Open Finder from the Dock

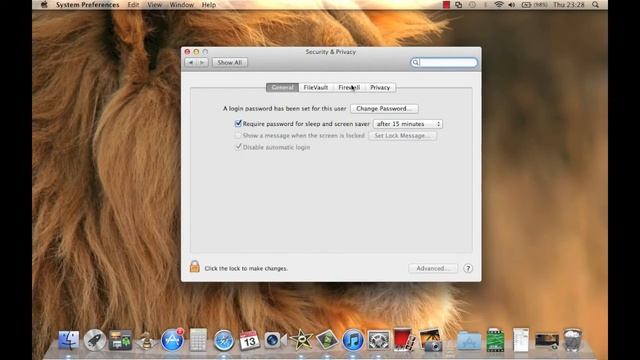[x=69, y=340]
